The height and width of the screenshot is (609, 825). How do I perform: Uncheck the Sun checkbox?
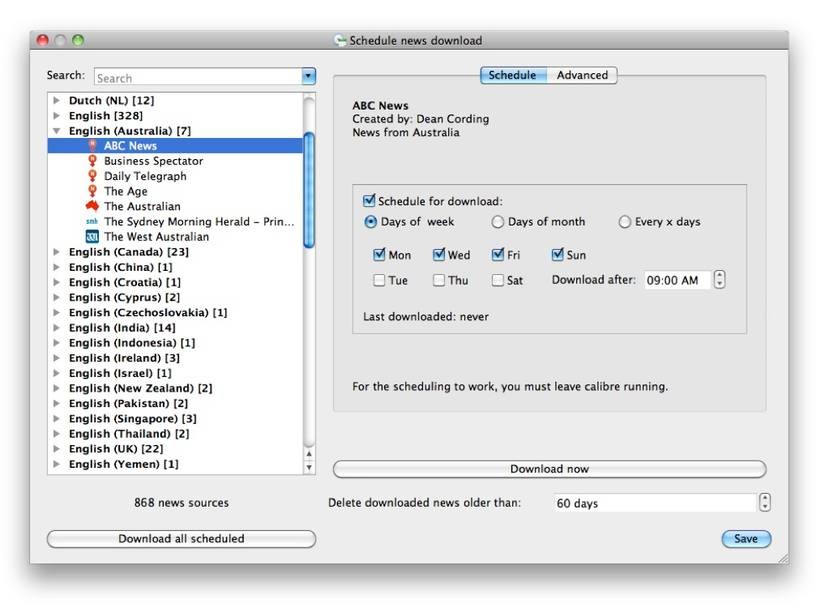pos(558,255)
